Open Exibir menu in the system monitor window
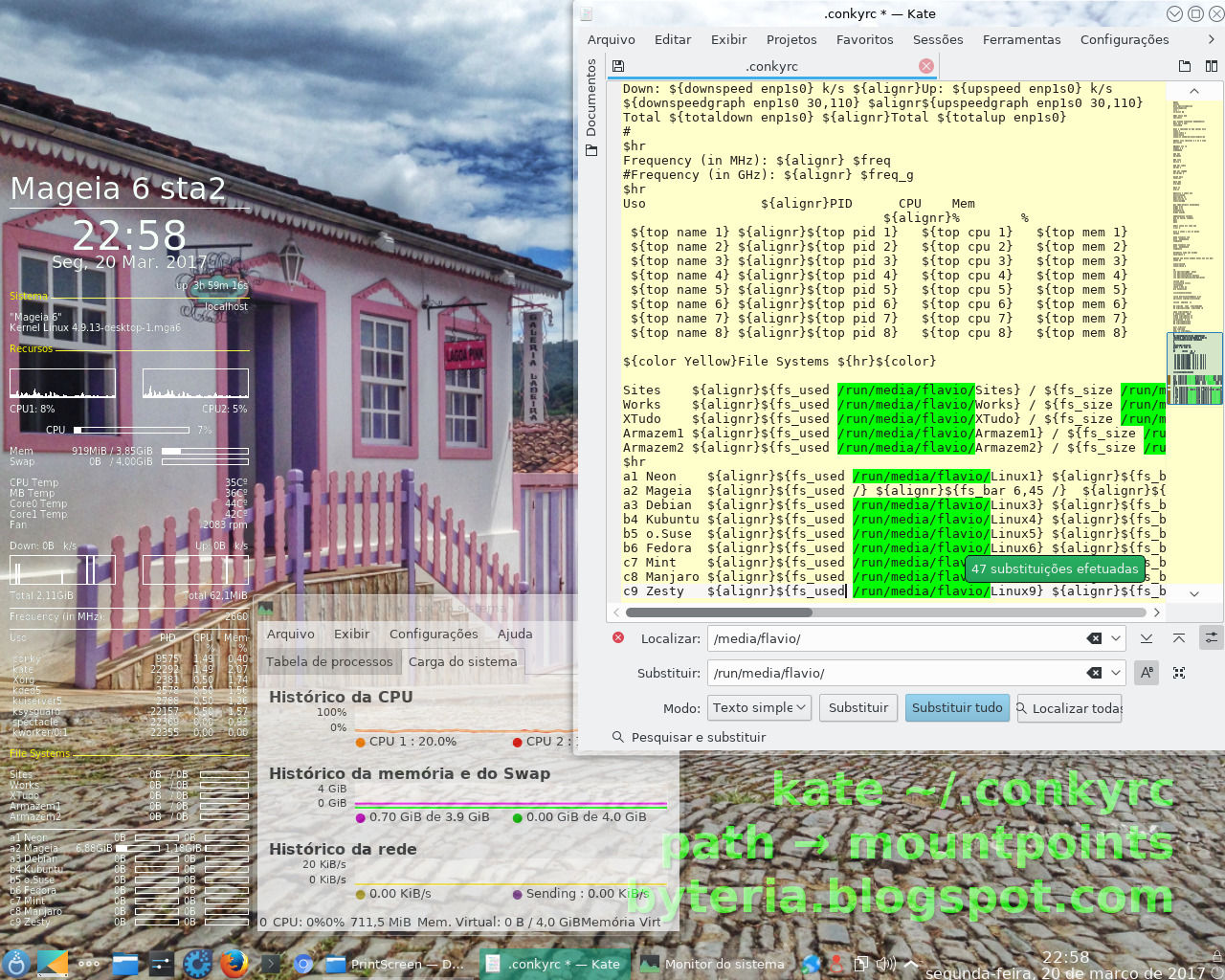1225x980 pixels. [x=351, y=634]
